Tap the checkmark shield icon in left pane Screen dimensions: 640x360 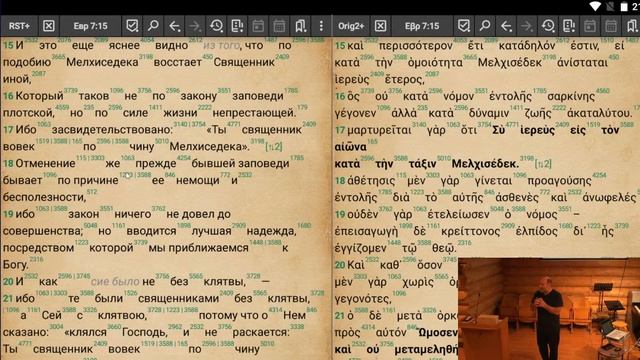pyautogui.click(x=132, y=26)
